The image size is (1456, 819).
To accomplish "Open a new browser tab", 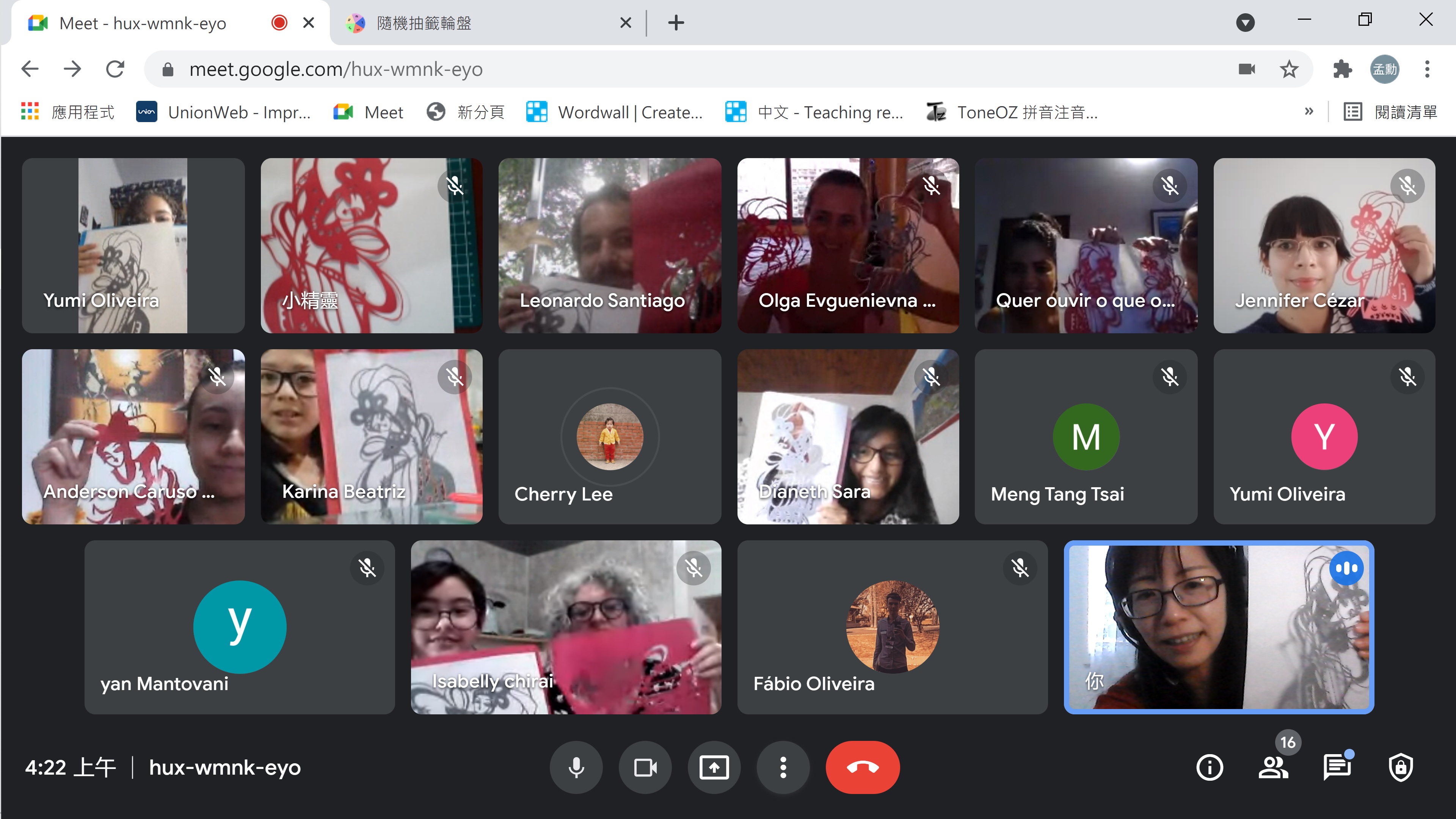I will coord(676,23).
